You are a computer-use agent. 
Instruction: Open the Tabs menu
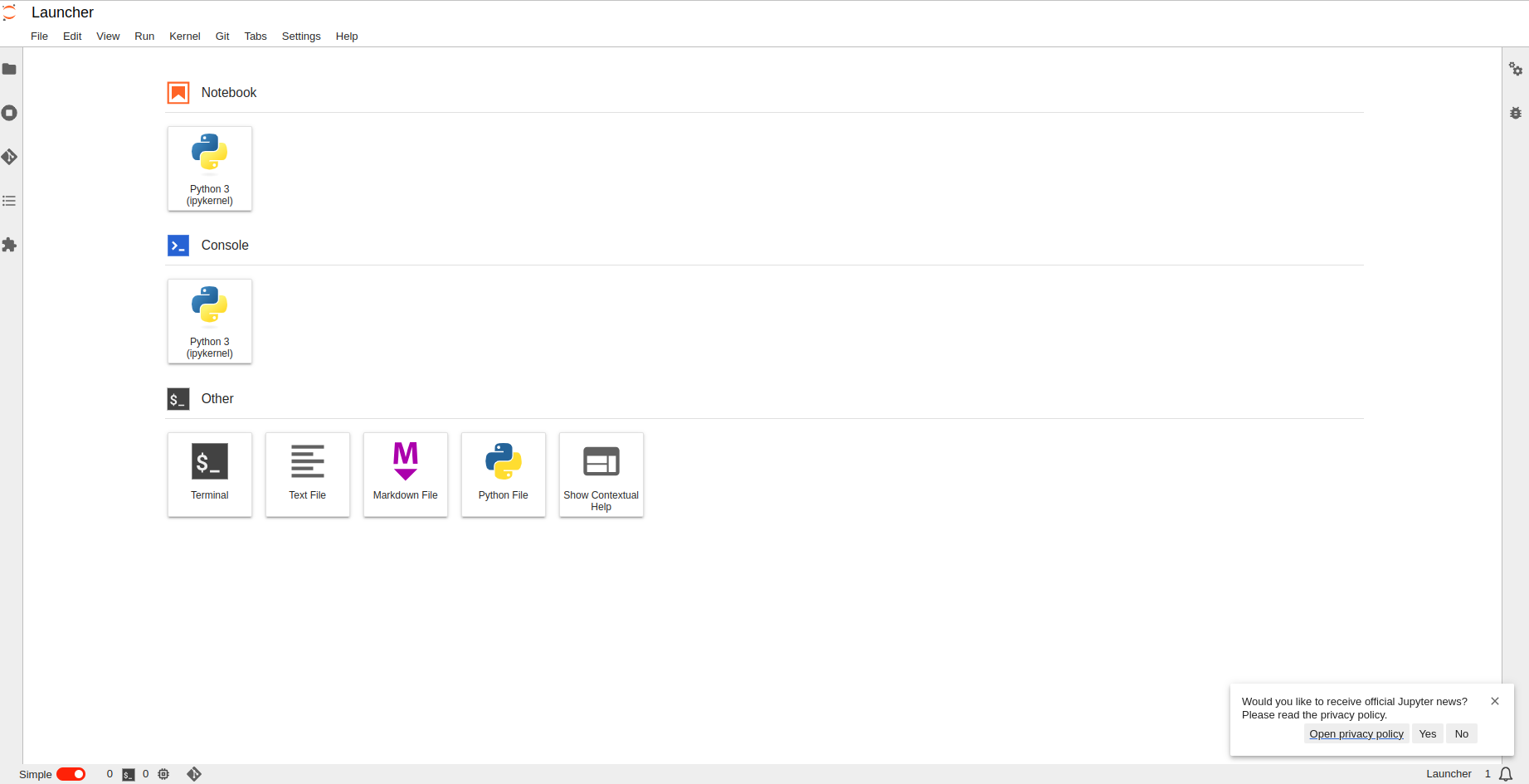click(x=256, y=37)
